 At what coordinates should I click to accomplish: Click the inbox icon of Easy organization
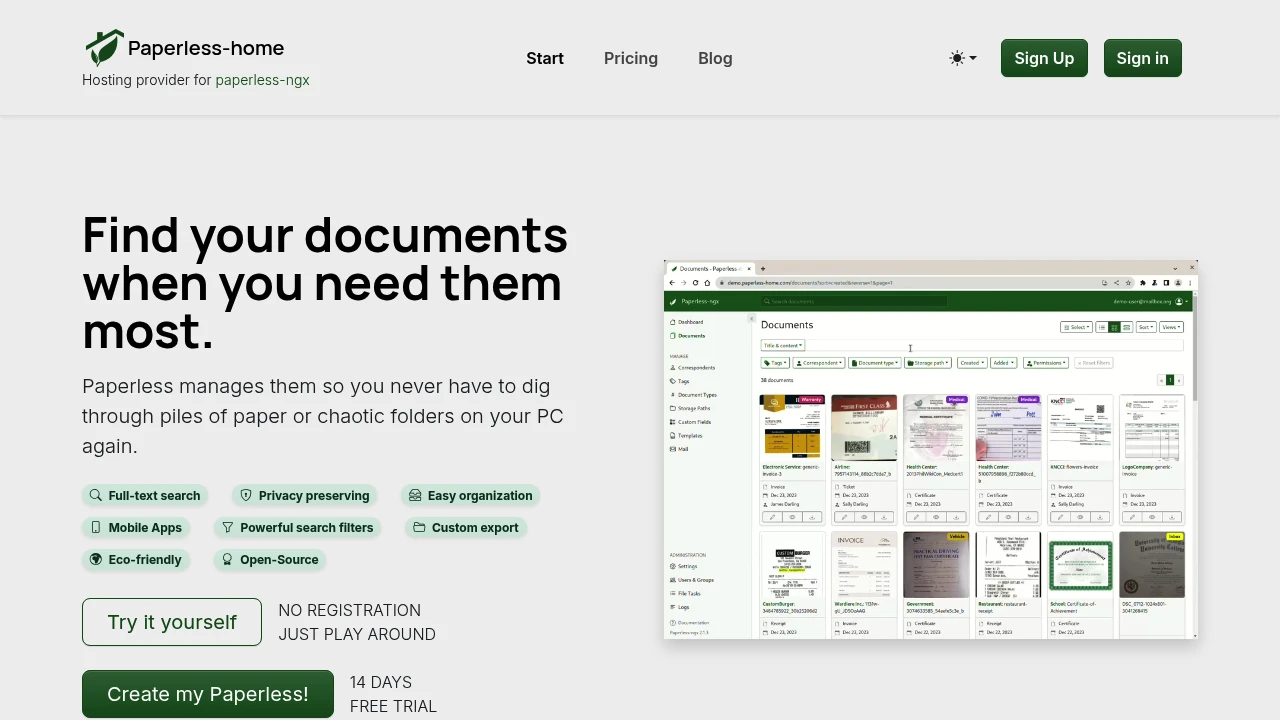415,495
